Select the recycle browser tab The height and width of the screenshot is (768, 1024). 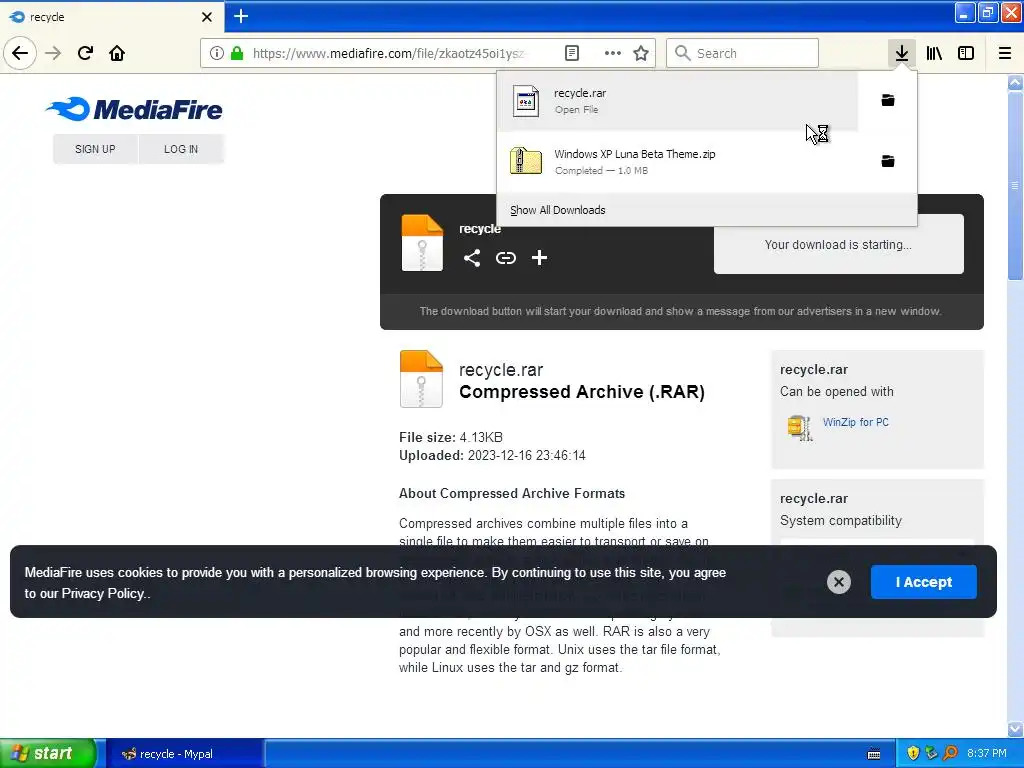[112, 17]
